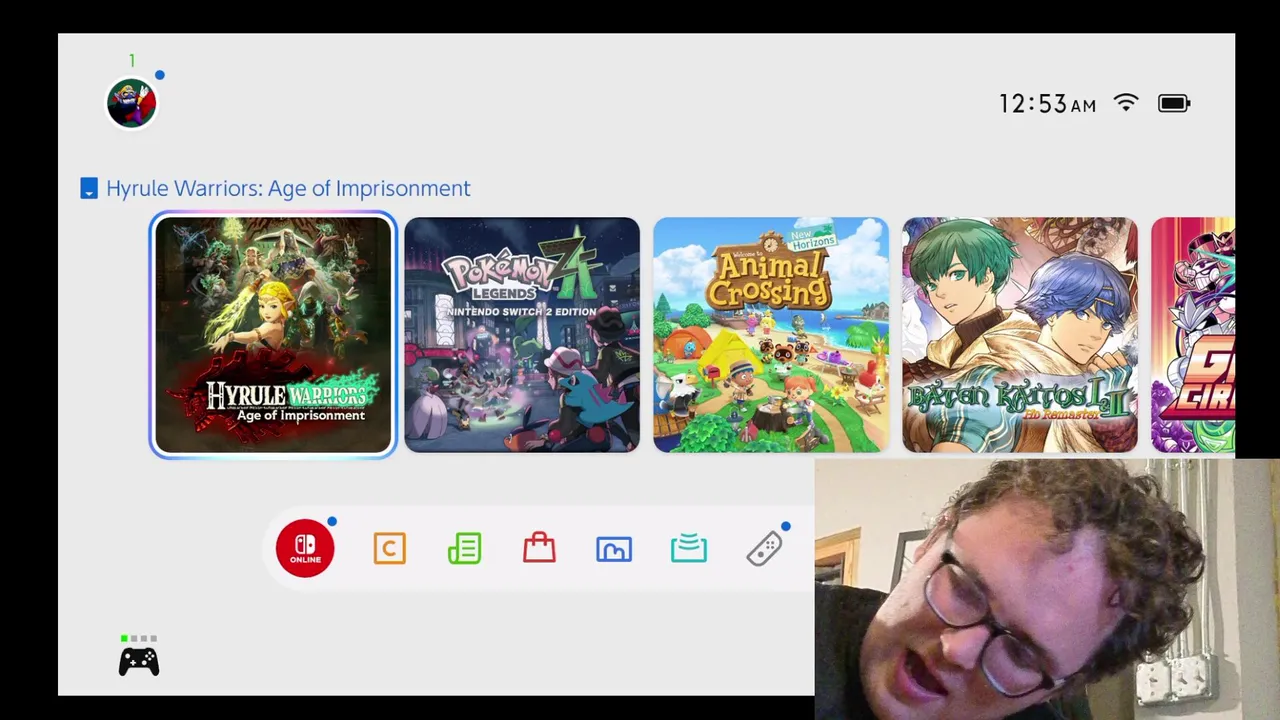Launch Hyrule Warriors: Age of Imprisonment tile

click(x=273, y=335)
